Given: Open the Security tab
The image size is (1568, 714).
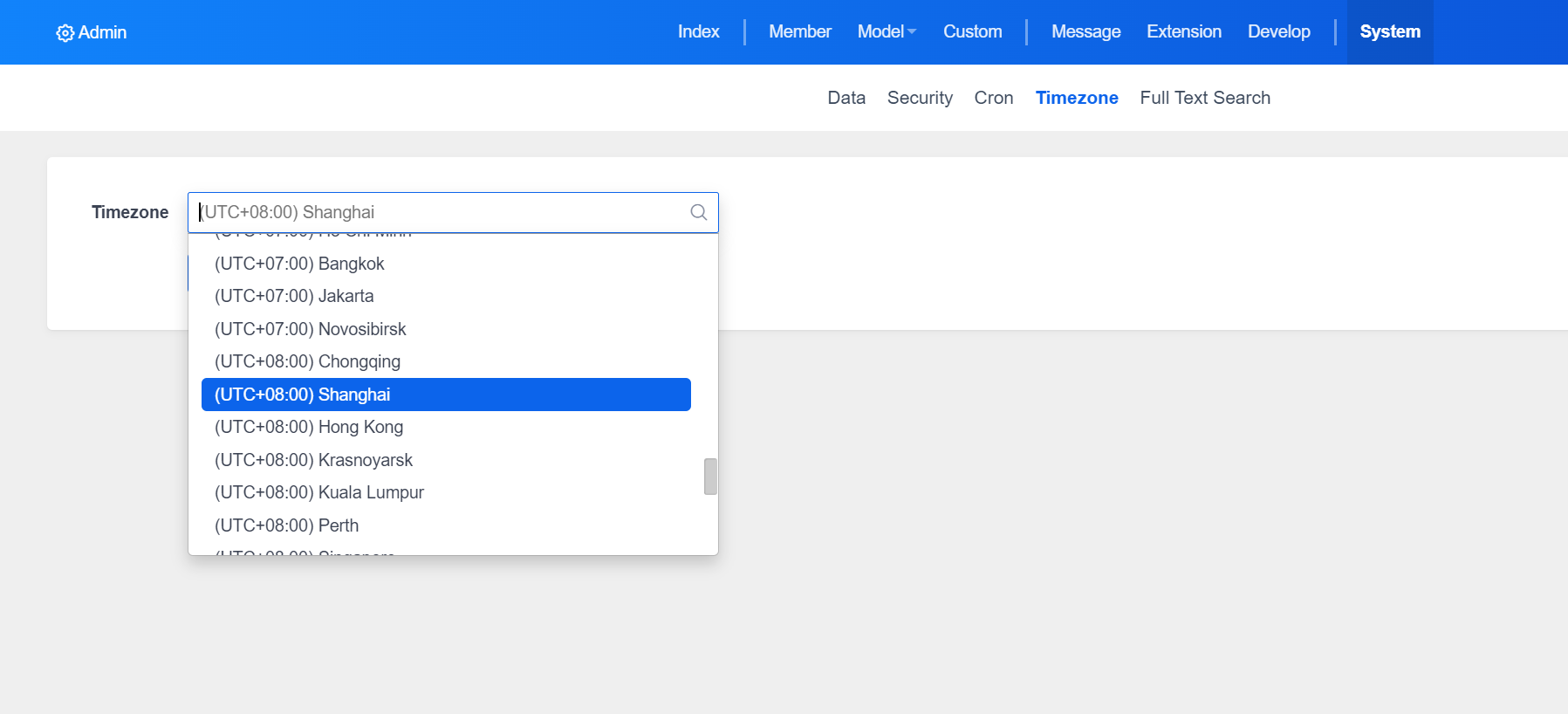Looking at the screenshot, I should pyautogui.click(x=919, y=98).
